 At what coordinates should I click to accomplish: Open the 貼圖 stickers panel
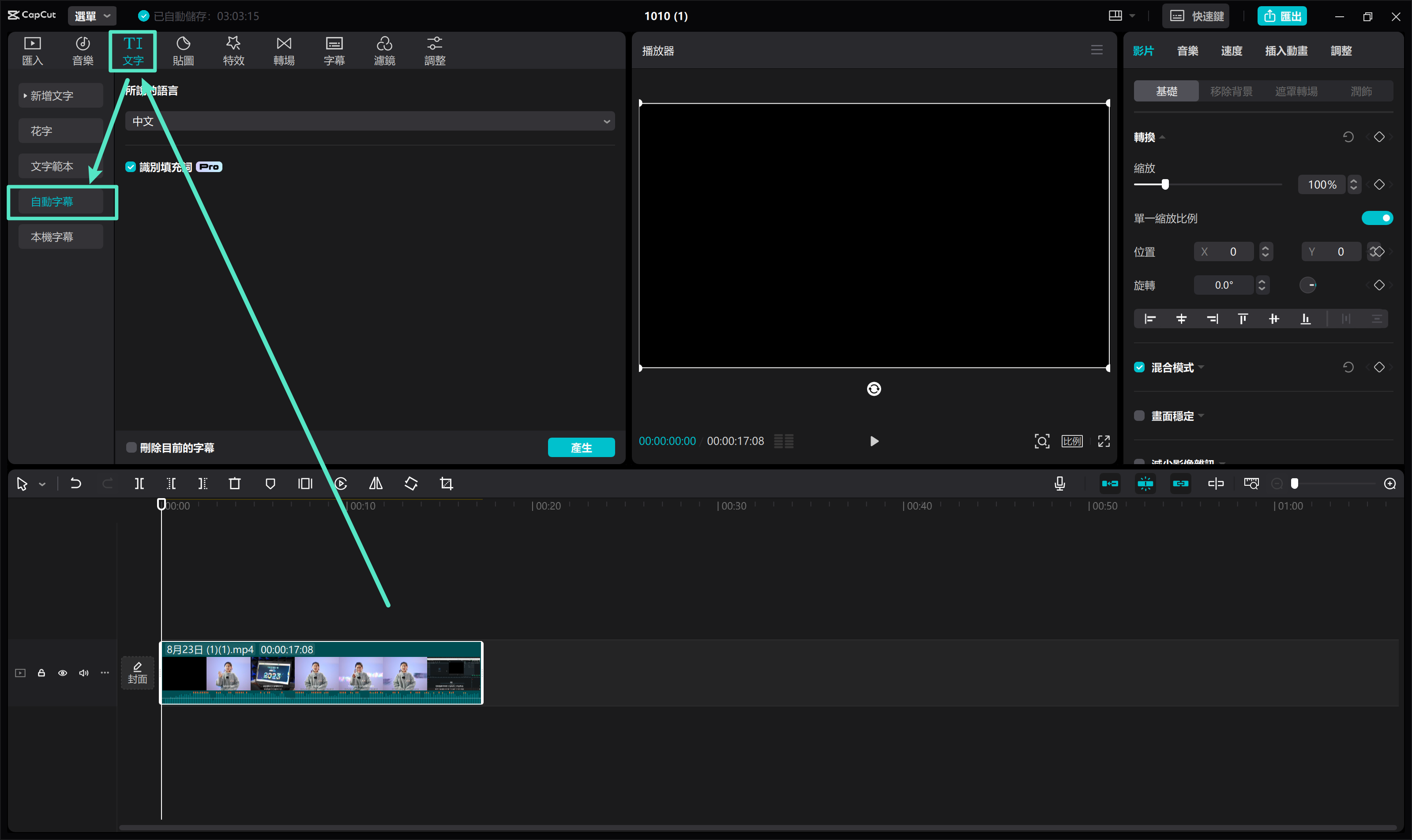(x=184, y=51)
